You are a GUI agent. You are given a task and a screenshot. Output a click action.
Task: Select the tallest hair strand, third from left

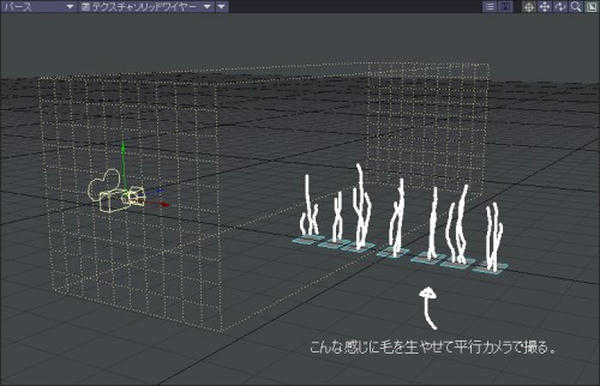[362, 207]
